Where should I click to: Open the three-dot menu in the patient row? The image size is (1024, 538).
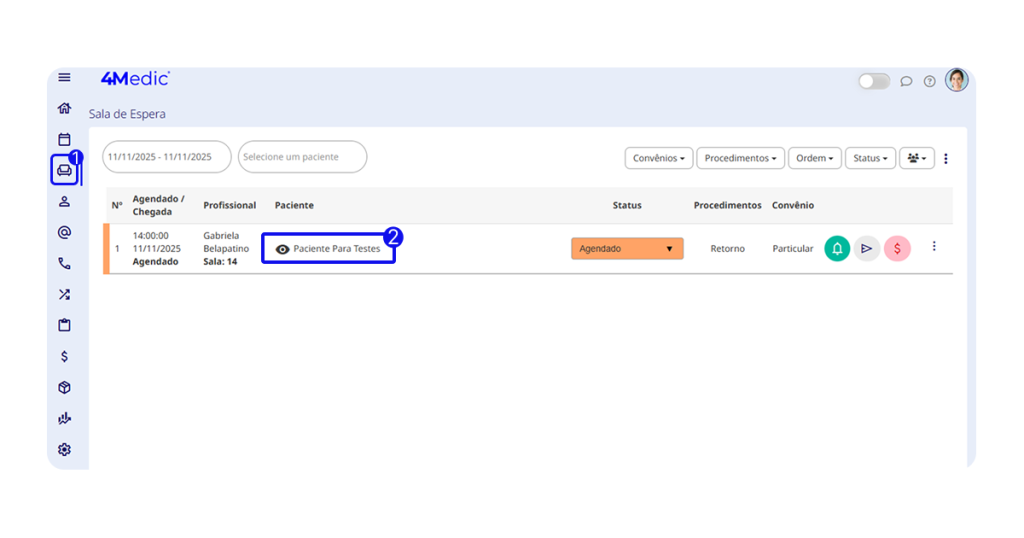(x=934, y=246)
